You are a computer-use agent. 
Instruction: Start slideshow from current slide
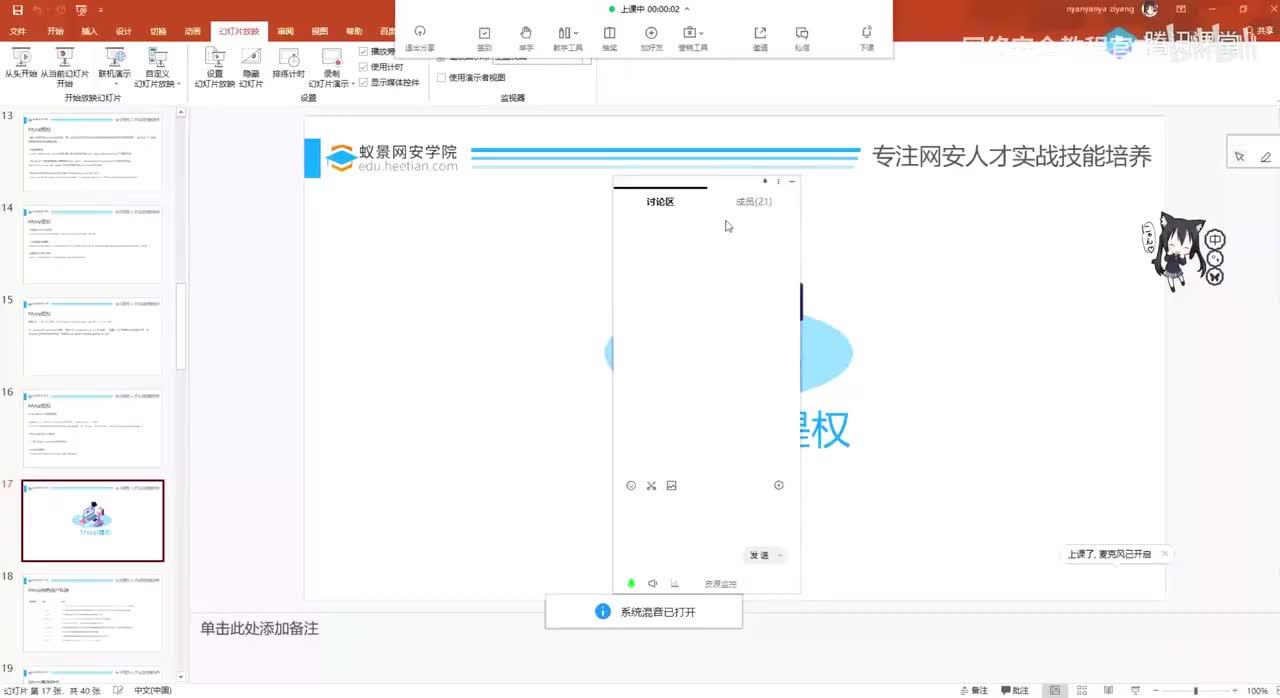pyautogui.click(x=64, y=67)
